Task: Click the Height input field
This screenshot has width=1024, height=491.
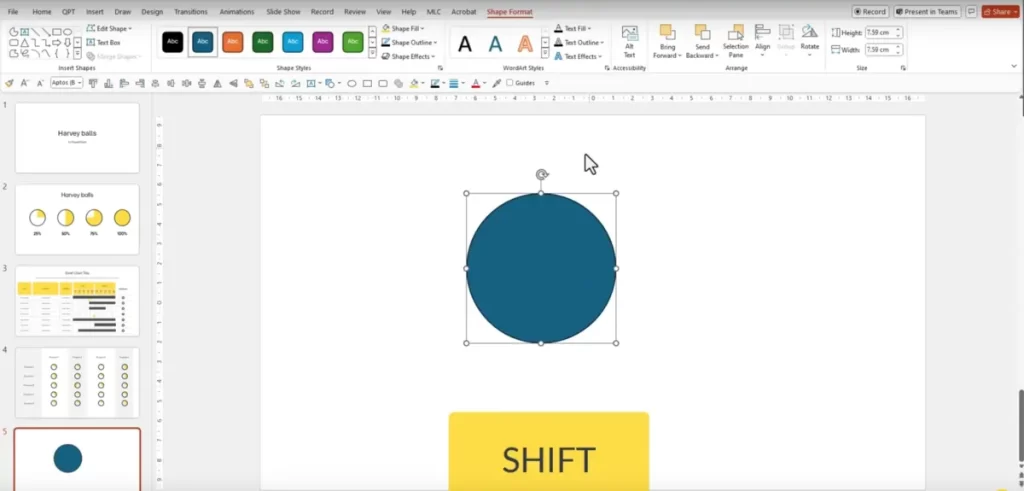Action: [884, 33]
